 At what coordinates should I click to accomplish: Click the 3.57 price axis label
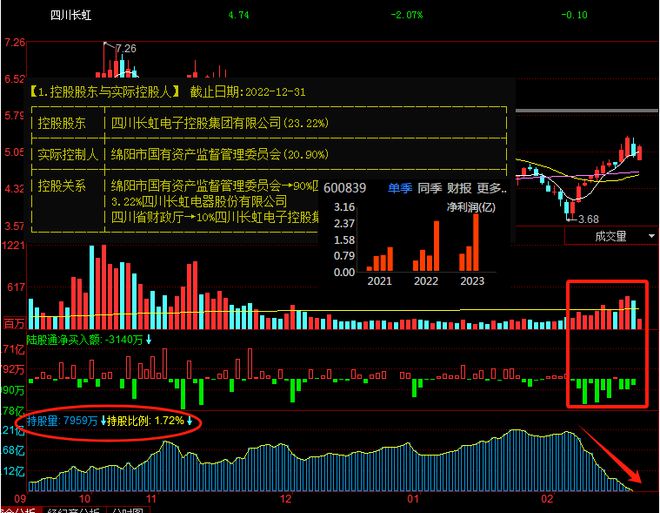point(14,226)
